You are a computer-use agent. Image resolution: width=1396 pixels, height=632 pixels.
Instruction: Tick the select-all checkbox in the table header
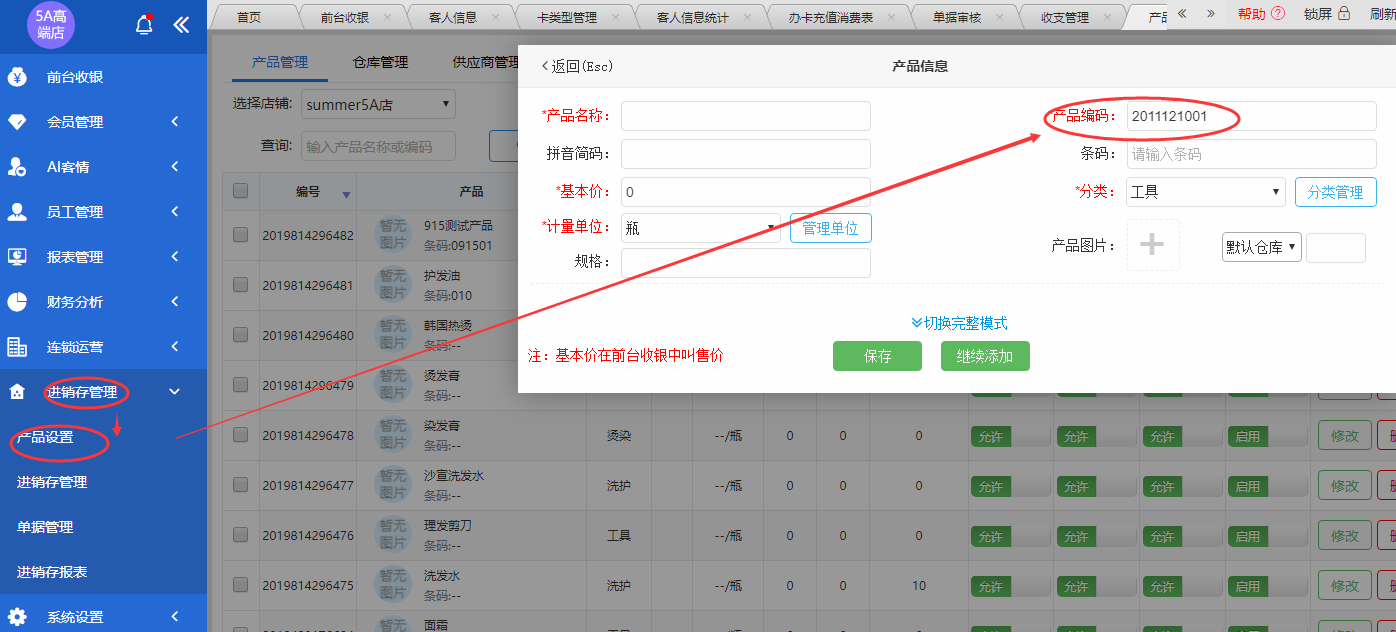(240, 191)
